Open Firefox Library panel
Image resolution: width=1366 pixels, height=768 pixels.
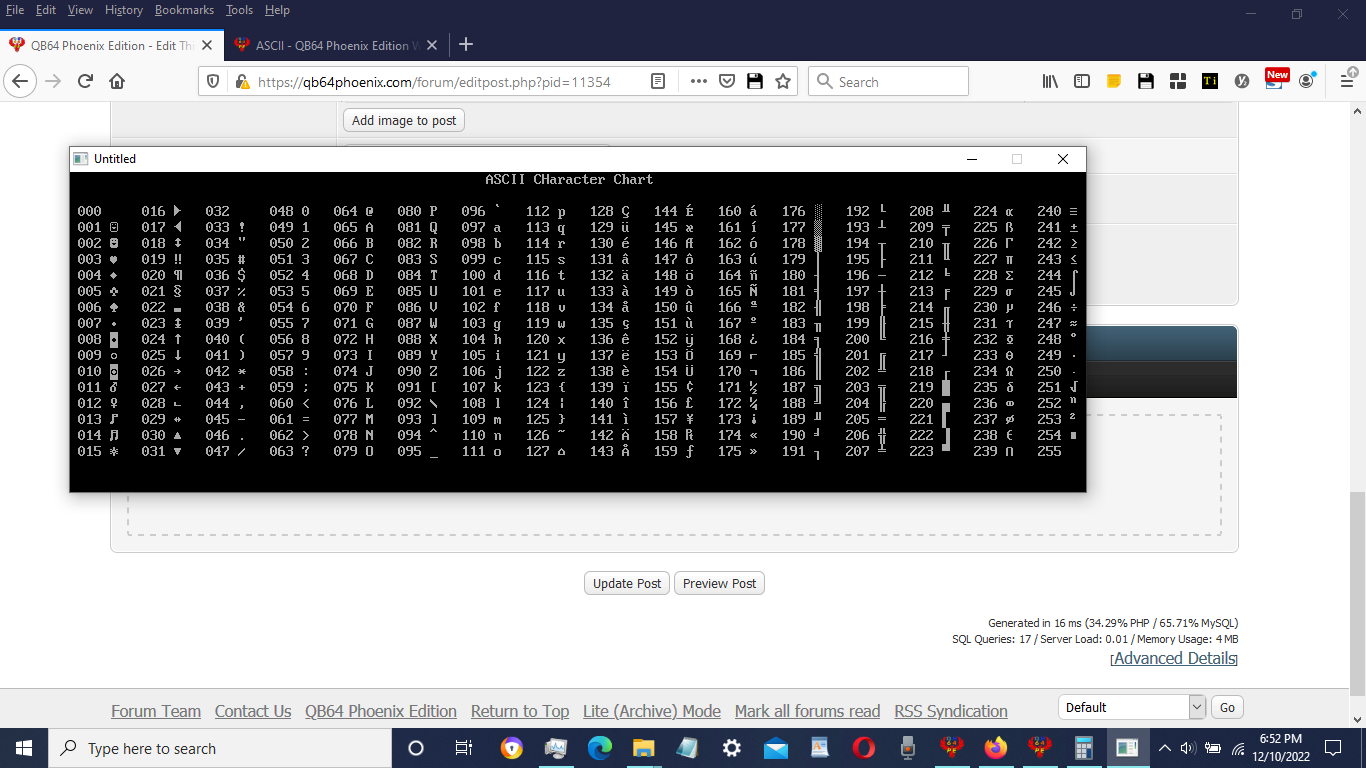pos(1050,81)
